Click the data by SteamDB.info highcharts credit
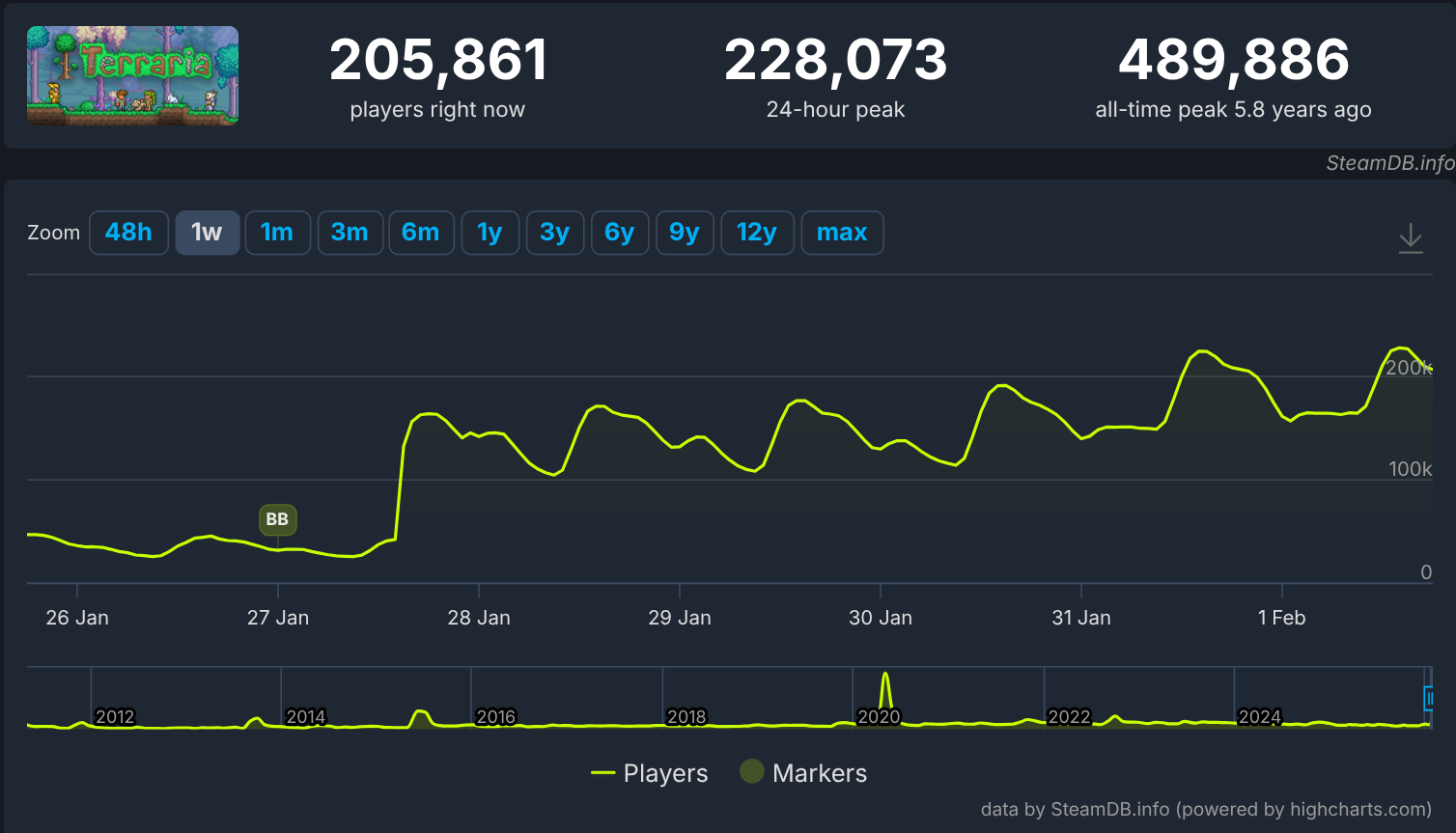The image size is (1456, 833). click(x=1206, y=809)
